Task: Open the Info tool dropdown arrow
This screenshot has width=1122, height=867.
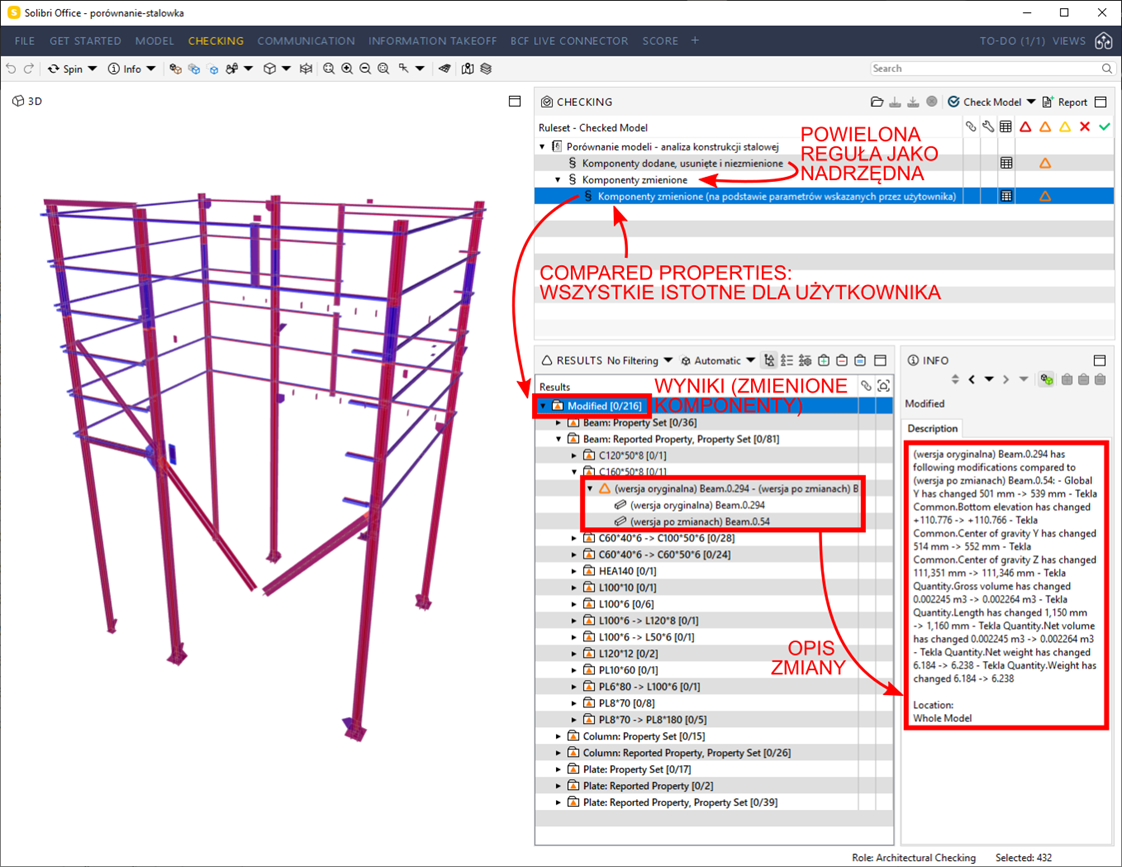Action: (x=151, y=69)
